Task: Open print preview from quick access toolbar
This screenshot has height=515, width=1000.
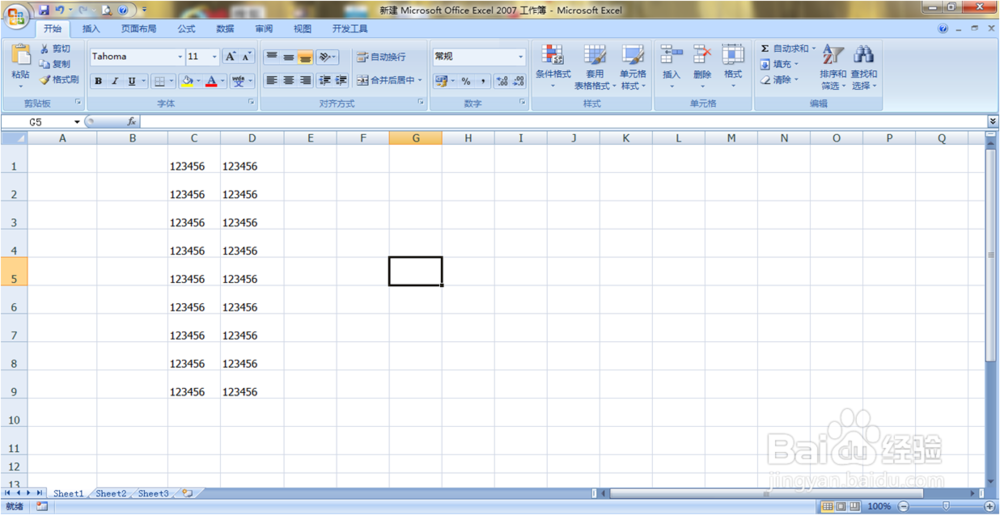Action: point(106,10)
